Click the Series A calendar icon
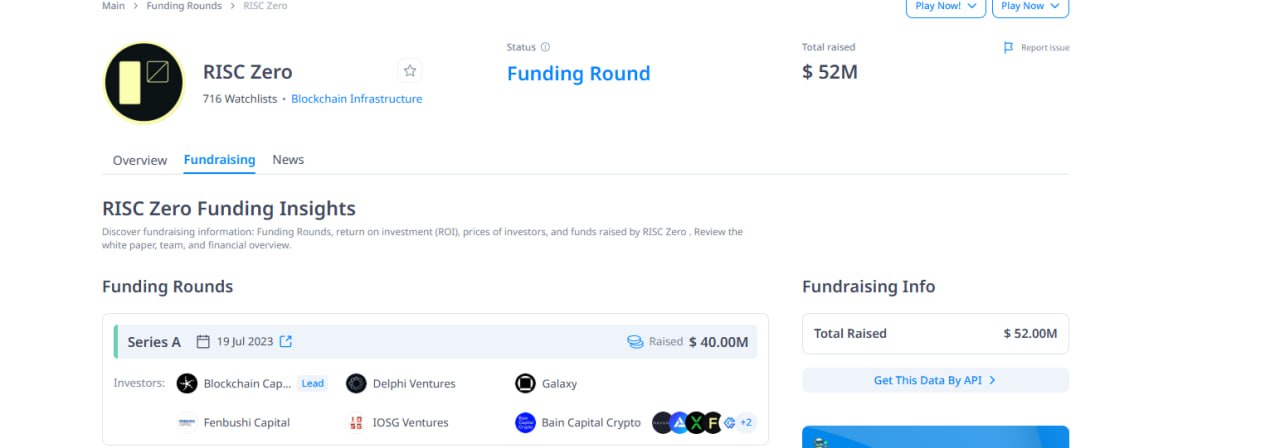Image resolution: width=1280 pixels, height=448 pixels. coord(203,342)
